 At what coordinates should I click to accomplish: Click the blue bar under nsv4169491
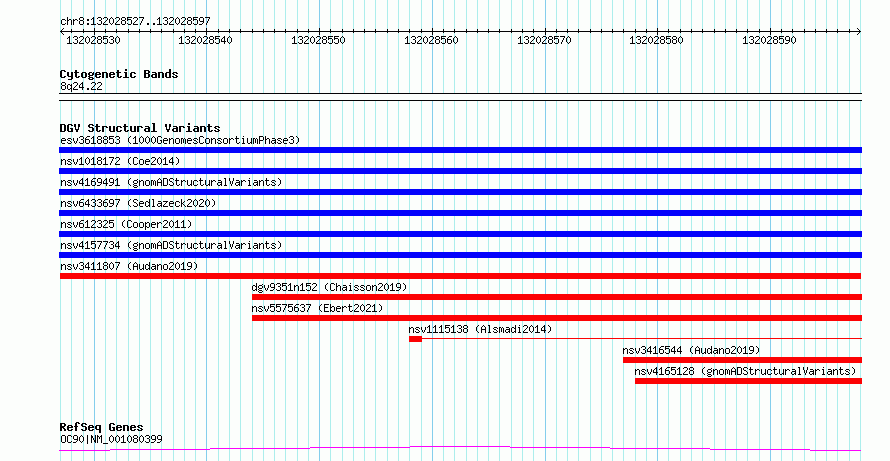pos(460,192)
